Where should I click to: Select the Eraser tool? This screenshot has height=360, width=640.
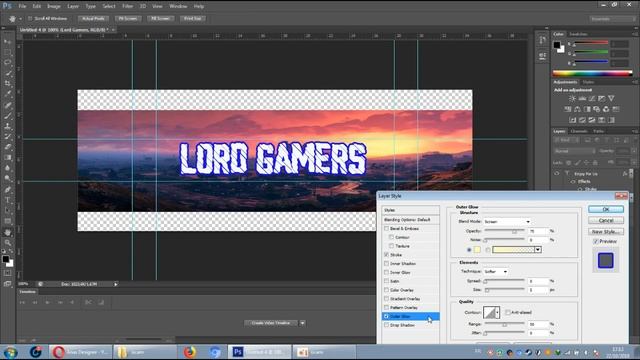point(7,147)
